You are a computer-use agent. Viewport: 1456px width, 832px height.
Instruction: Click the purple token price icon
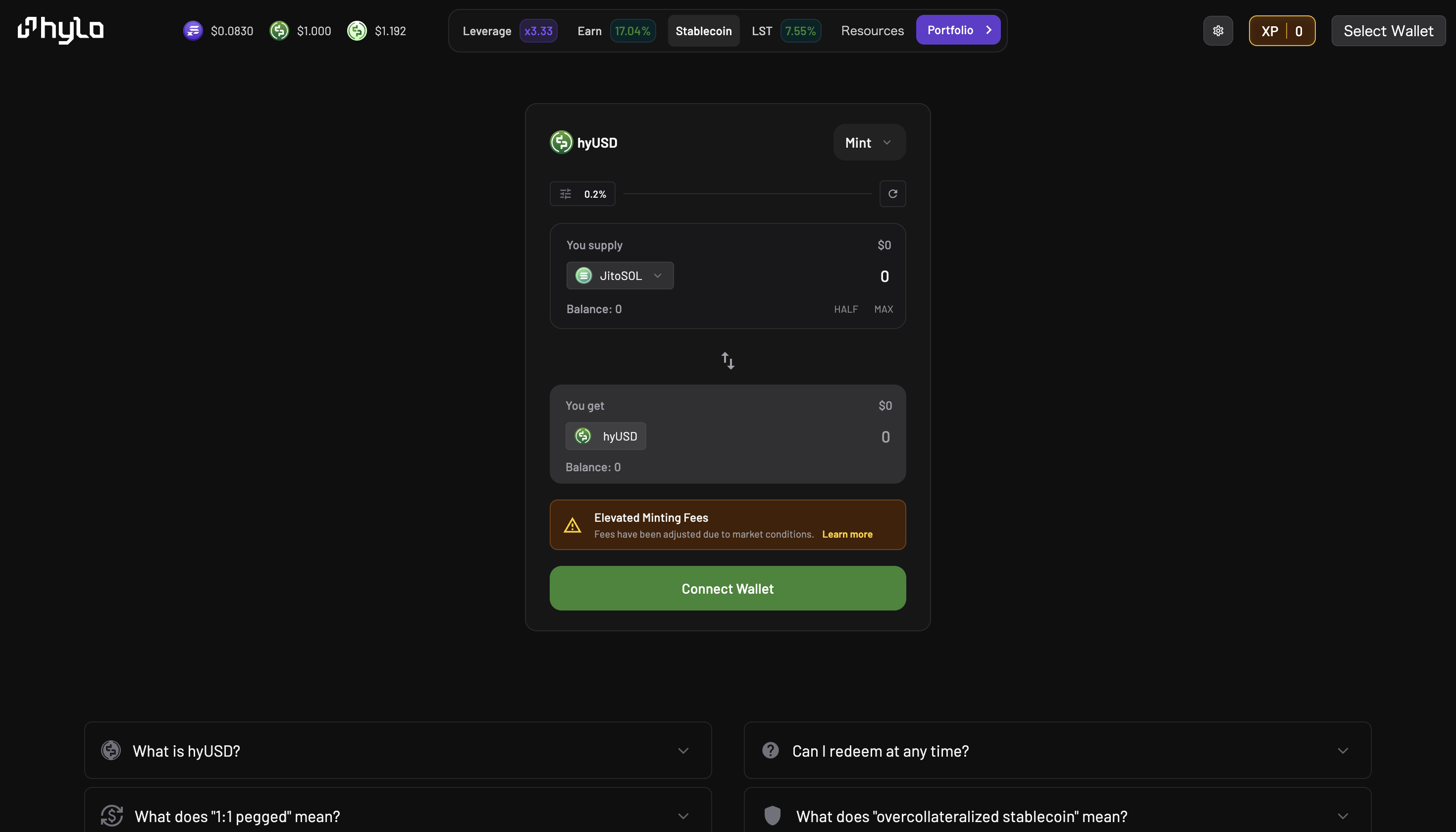193,31
